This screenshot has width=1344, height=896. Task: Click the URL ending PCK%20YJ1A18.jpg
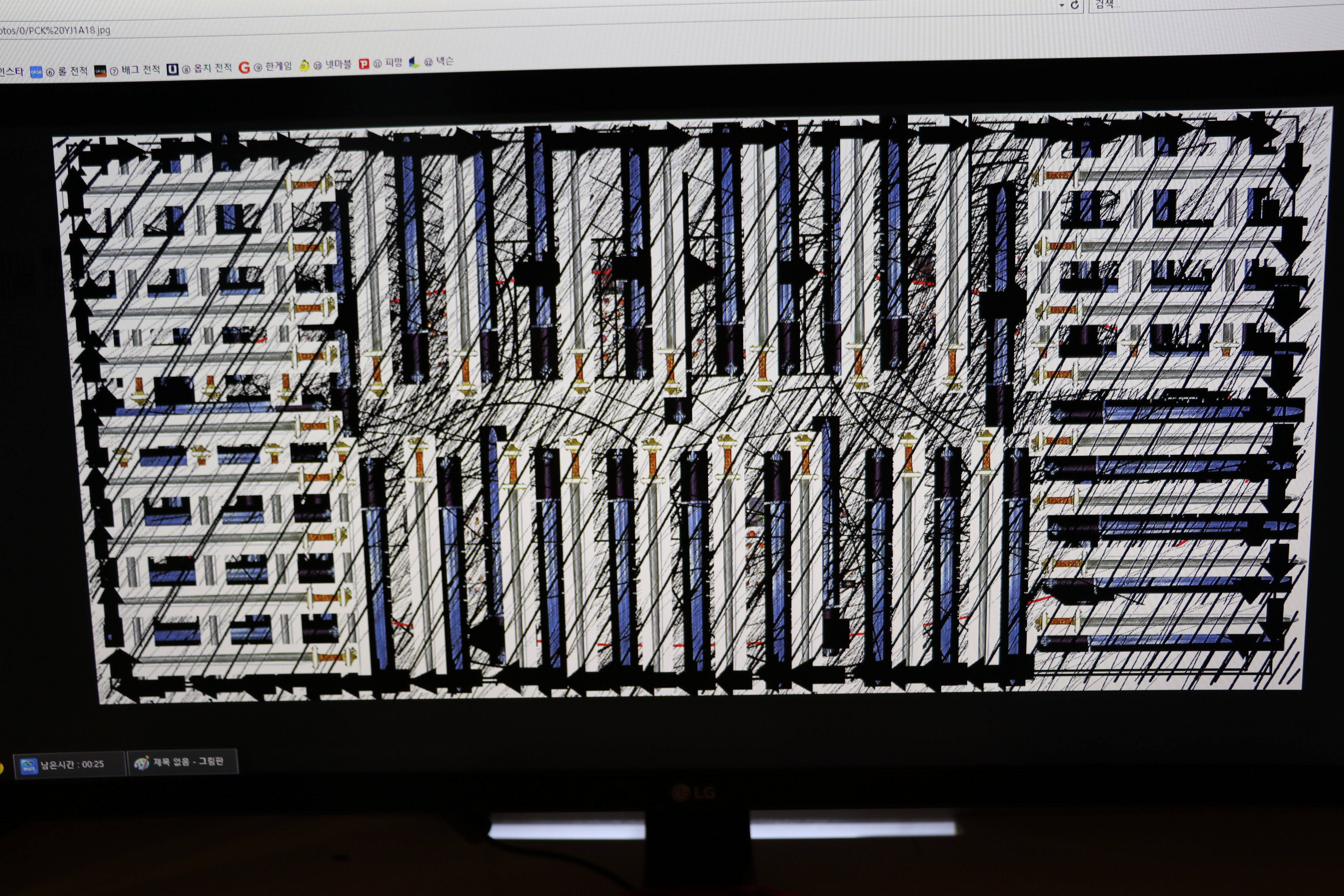(x=55, y=30)
